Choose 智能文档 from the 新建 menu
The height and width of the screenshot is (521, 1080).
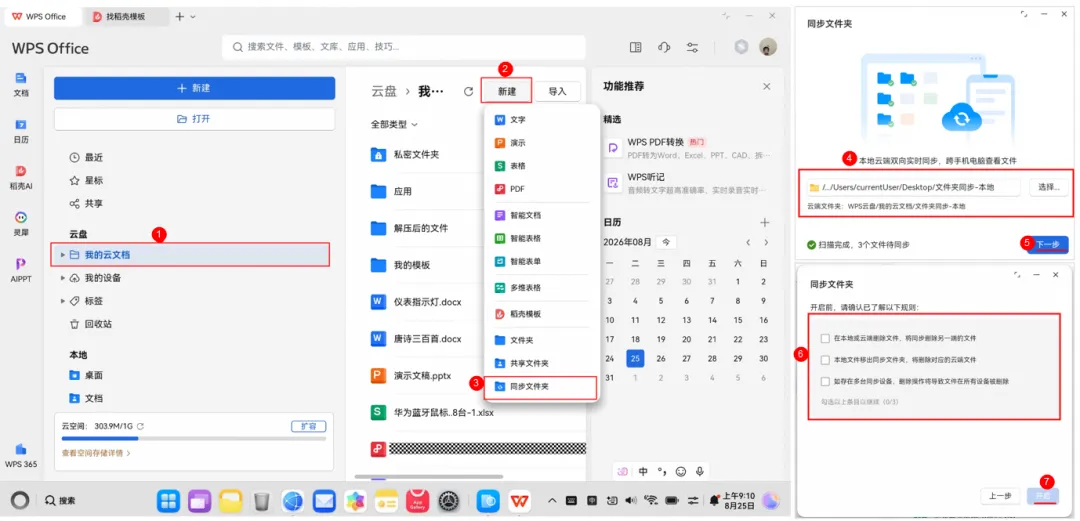pos(542,215)
